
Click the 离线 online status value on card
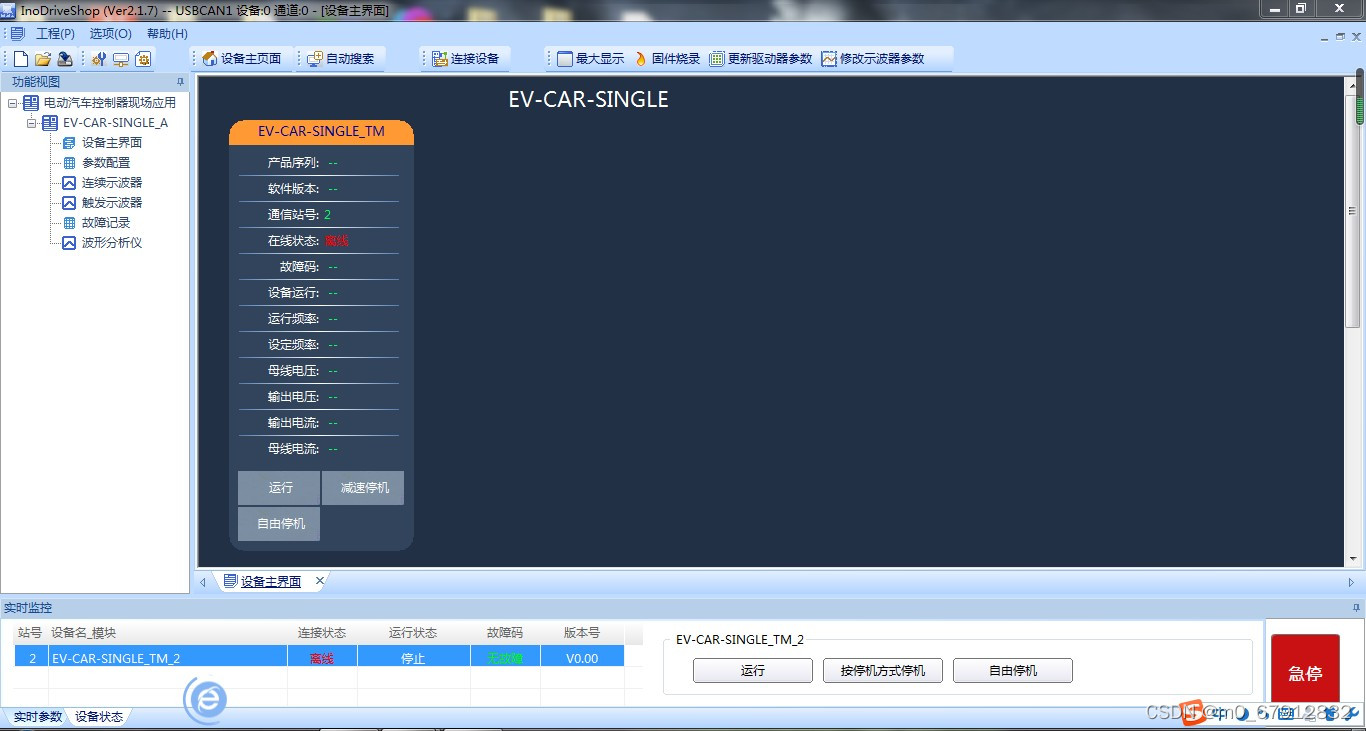point(337,241)
